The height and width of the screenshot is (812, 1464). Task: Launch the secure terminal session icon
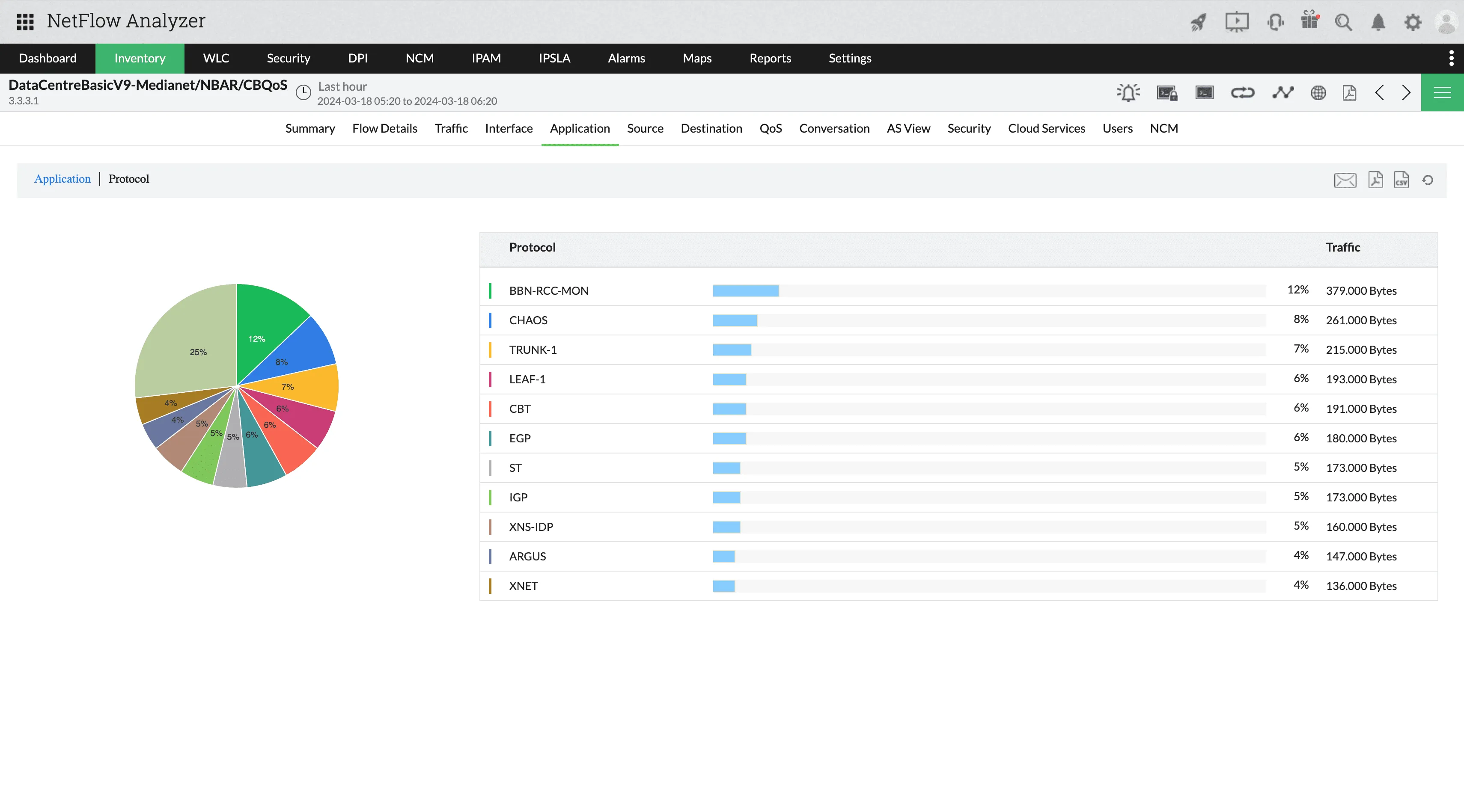[1167, 92]
